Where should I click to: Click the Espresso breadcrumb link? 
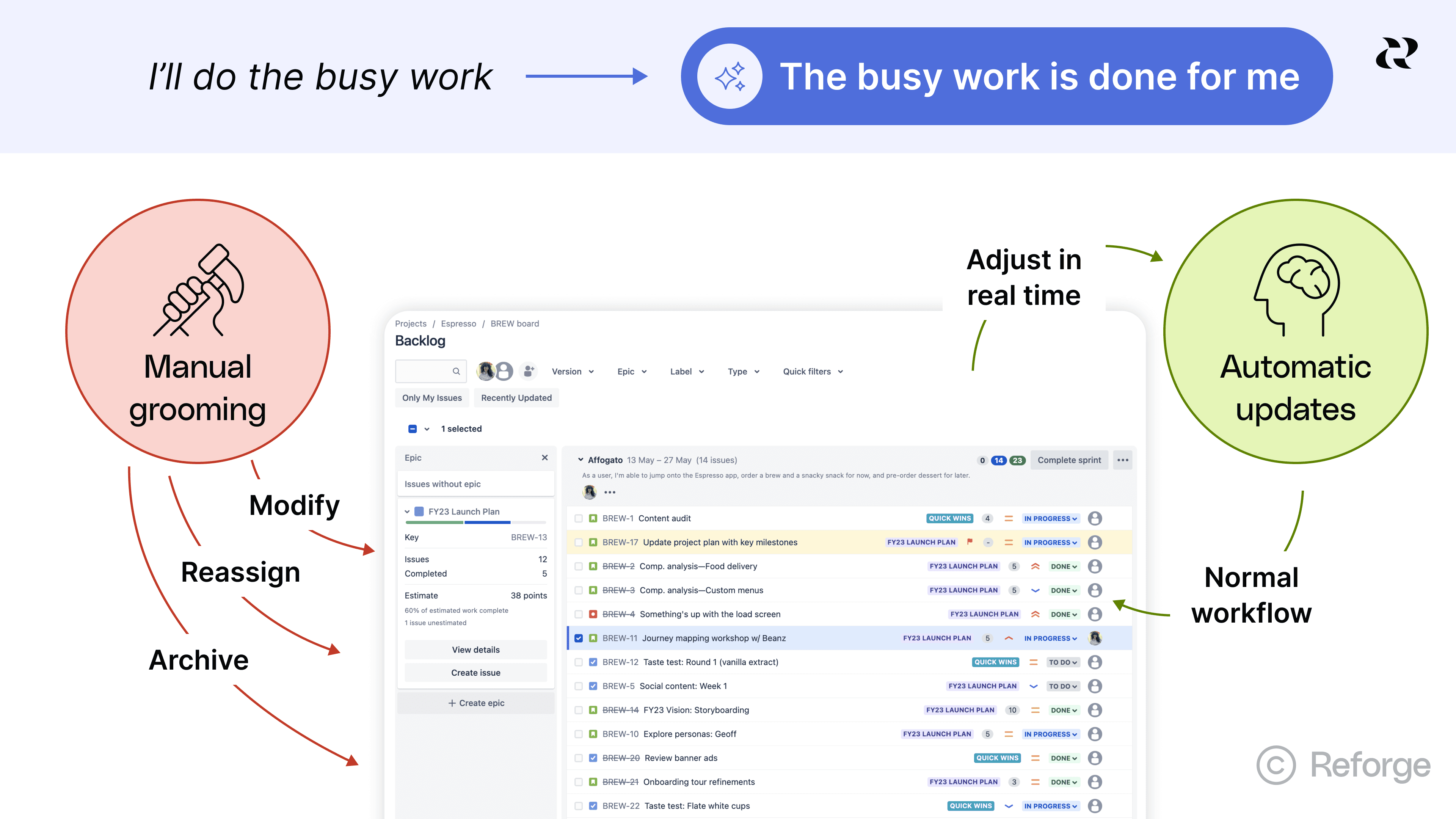tap(458, 324)
